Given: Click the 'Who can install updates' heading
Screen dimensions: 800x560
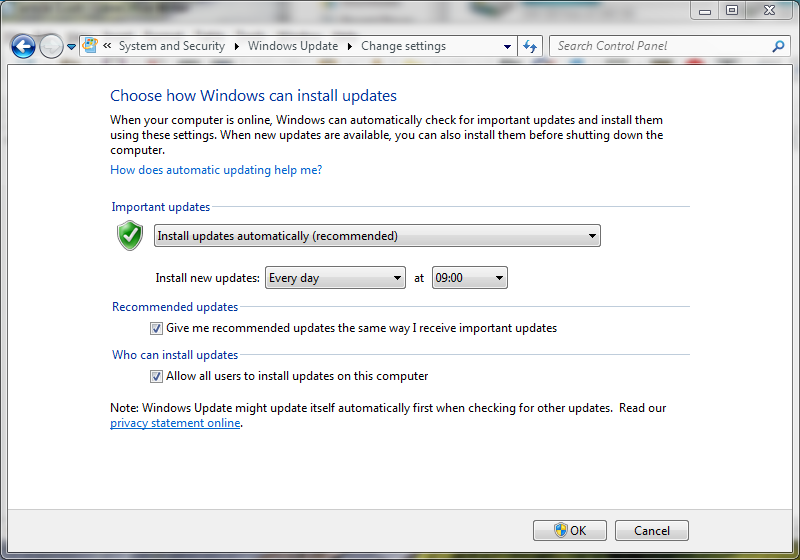Looking at the screenshot, I should [x=175, y=355].
